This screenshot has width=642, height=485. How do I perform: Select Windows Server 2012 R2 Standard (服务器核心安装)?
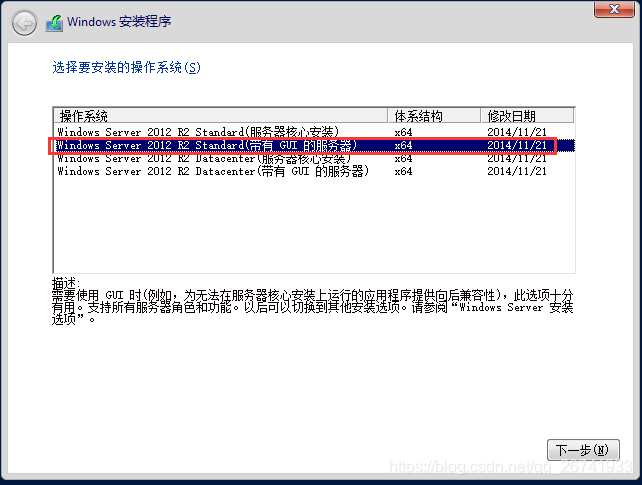(314, 132)
